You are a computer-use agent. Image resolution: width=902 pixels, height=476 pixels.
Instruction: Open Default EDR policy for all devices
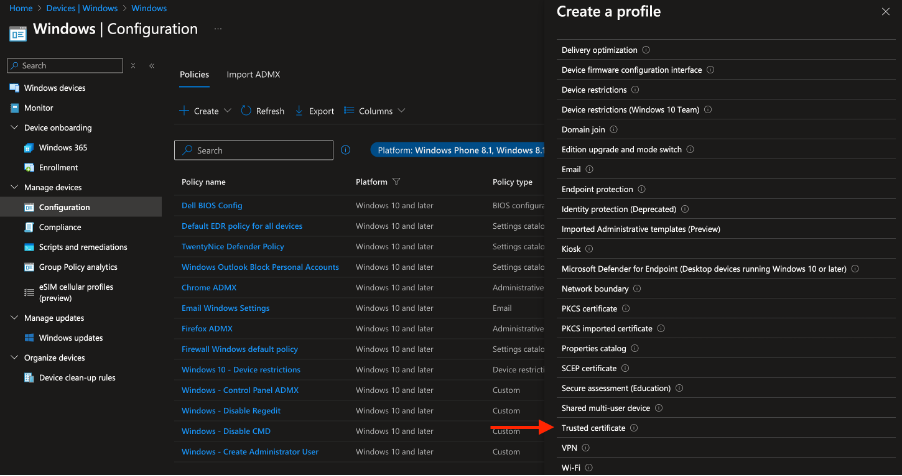coord(242,226)
